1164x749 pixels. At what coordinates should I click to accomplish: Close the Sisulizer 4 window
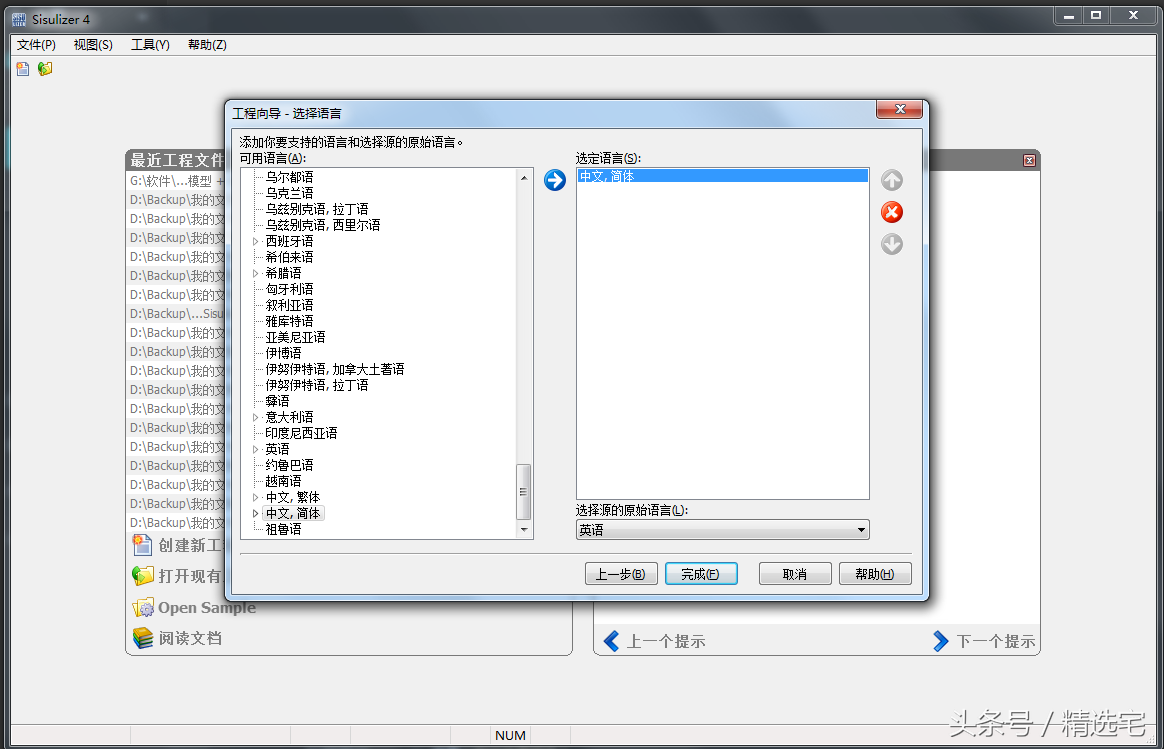tap(1134, 16)
